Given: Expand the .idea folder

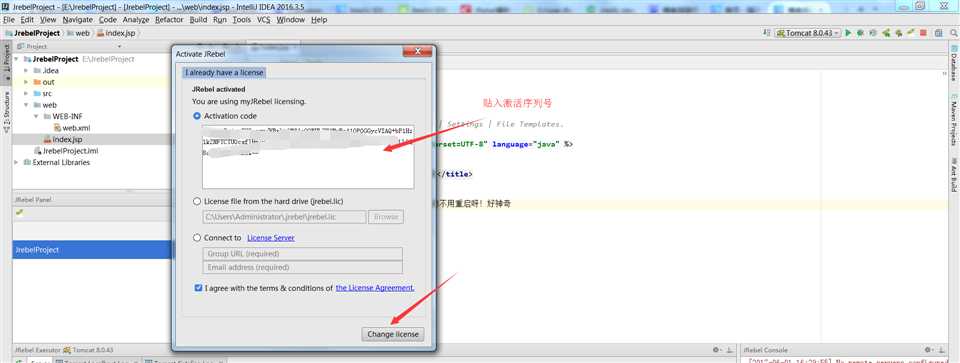Looking at the screenshot, I should (x=26, y=70).
